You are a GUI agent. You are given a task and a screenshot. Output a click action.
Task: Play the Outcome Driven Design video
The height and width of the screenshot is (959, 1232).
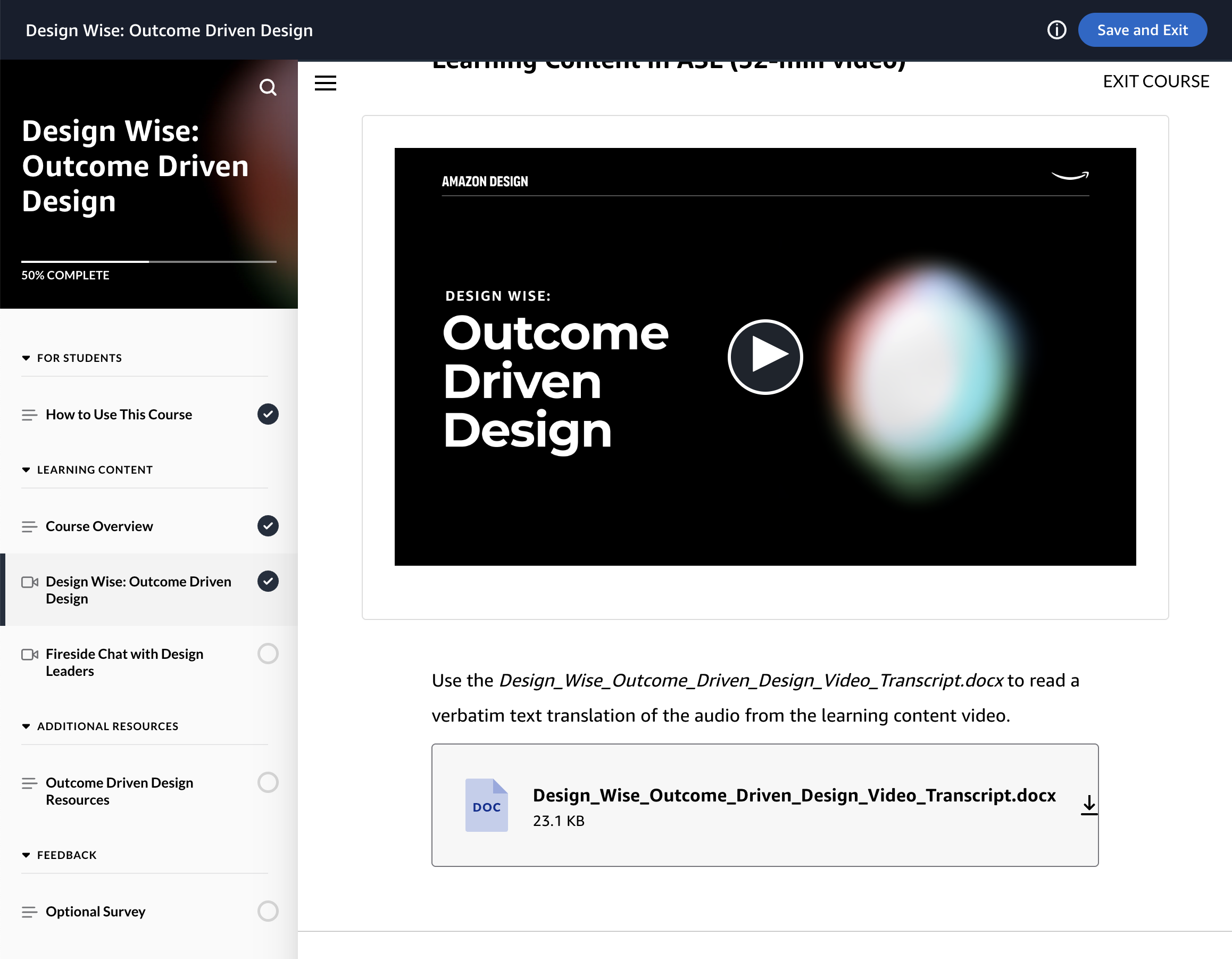coord(764,357)
